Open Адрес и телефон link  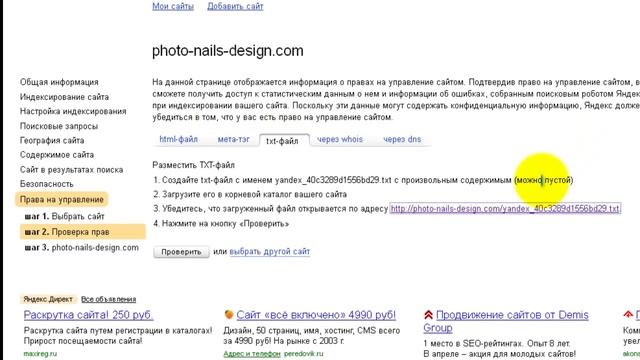click(x=252, y=354)
